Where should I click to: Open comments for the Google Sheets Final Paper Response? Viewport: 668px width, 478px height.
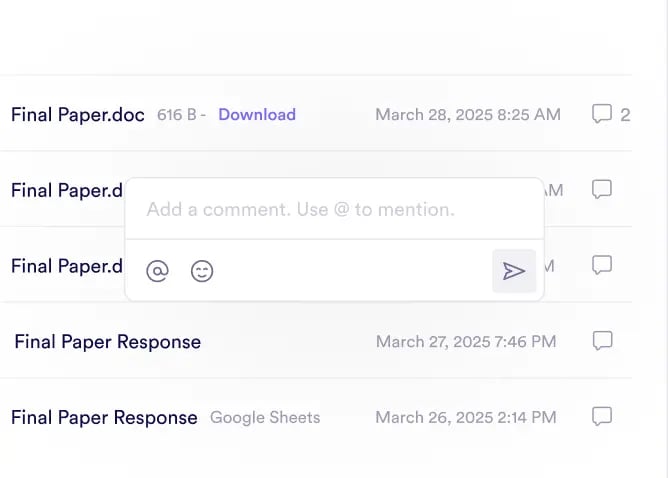[x=602, y=416]
